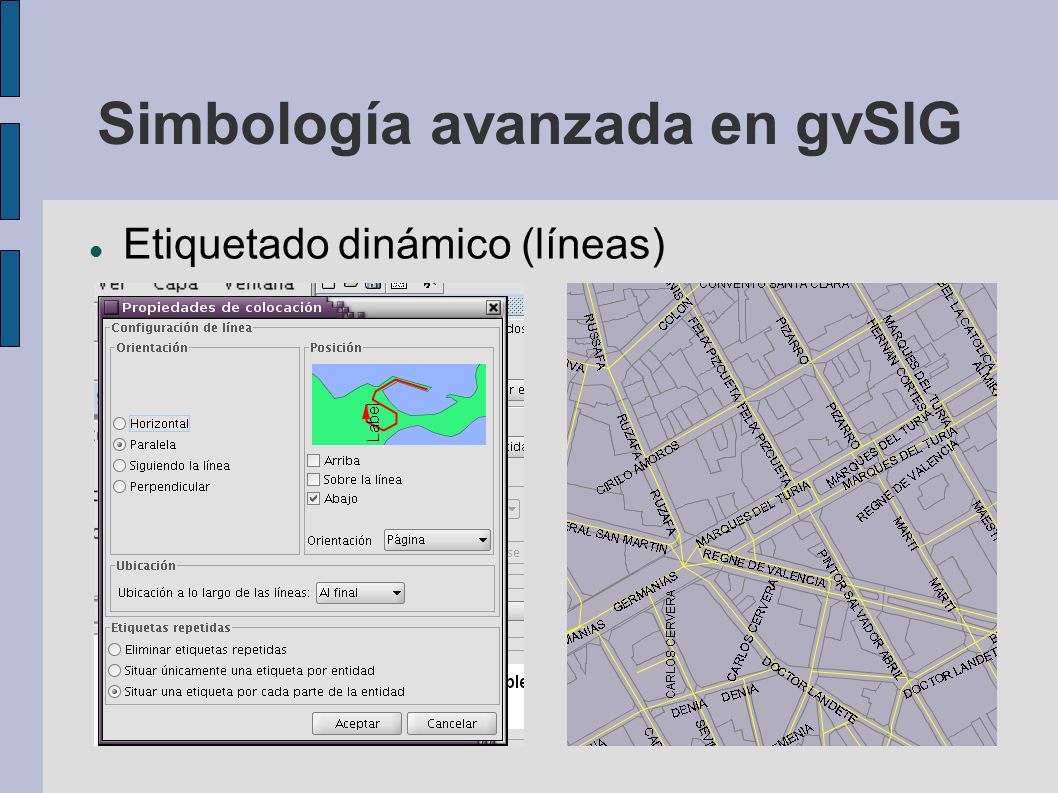
Task: Click the Cancelar button
Action: click(x=451, y=723)
